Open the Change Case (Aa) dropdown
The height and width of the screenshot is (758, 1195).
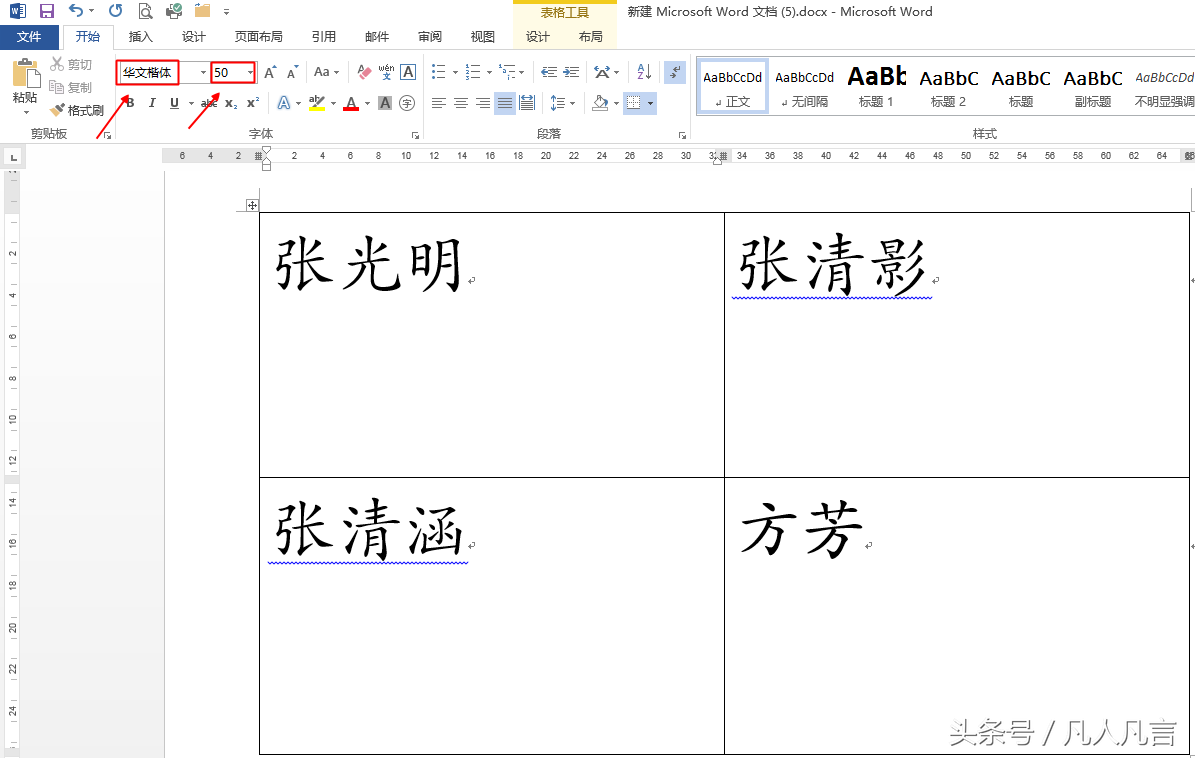pos(326,72)
